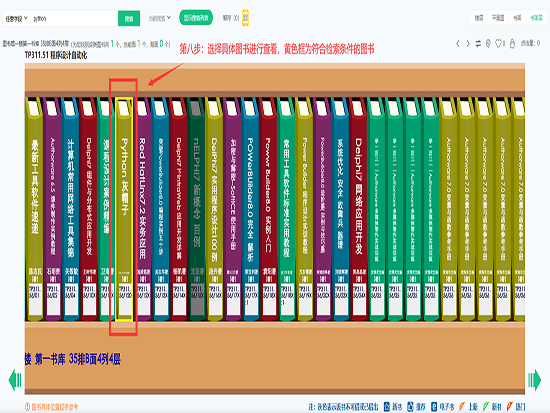Screen dimensions: 550x413
Task: Select the Delphi7 IntraWeb 应用开发 book
Action: [x=179, y=209]
